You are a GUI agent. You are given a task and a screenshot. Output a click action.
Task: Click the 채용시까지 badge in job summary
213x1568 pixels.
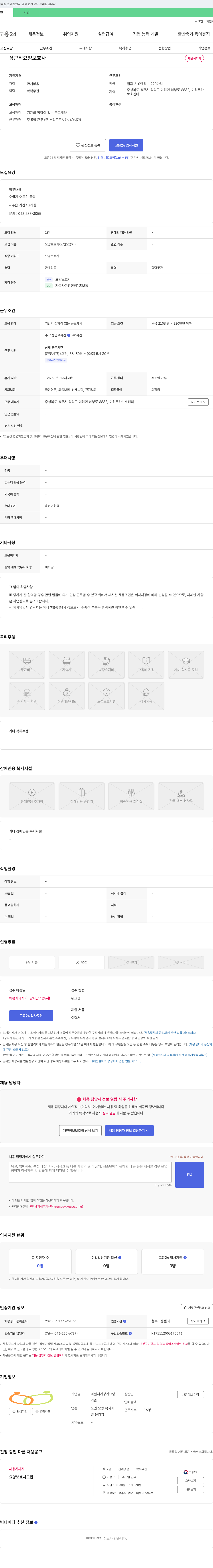pyautogui.click(x=194, y=59)
